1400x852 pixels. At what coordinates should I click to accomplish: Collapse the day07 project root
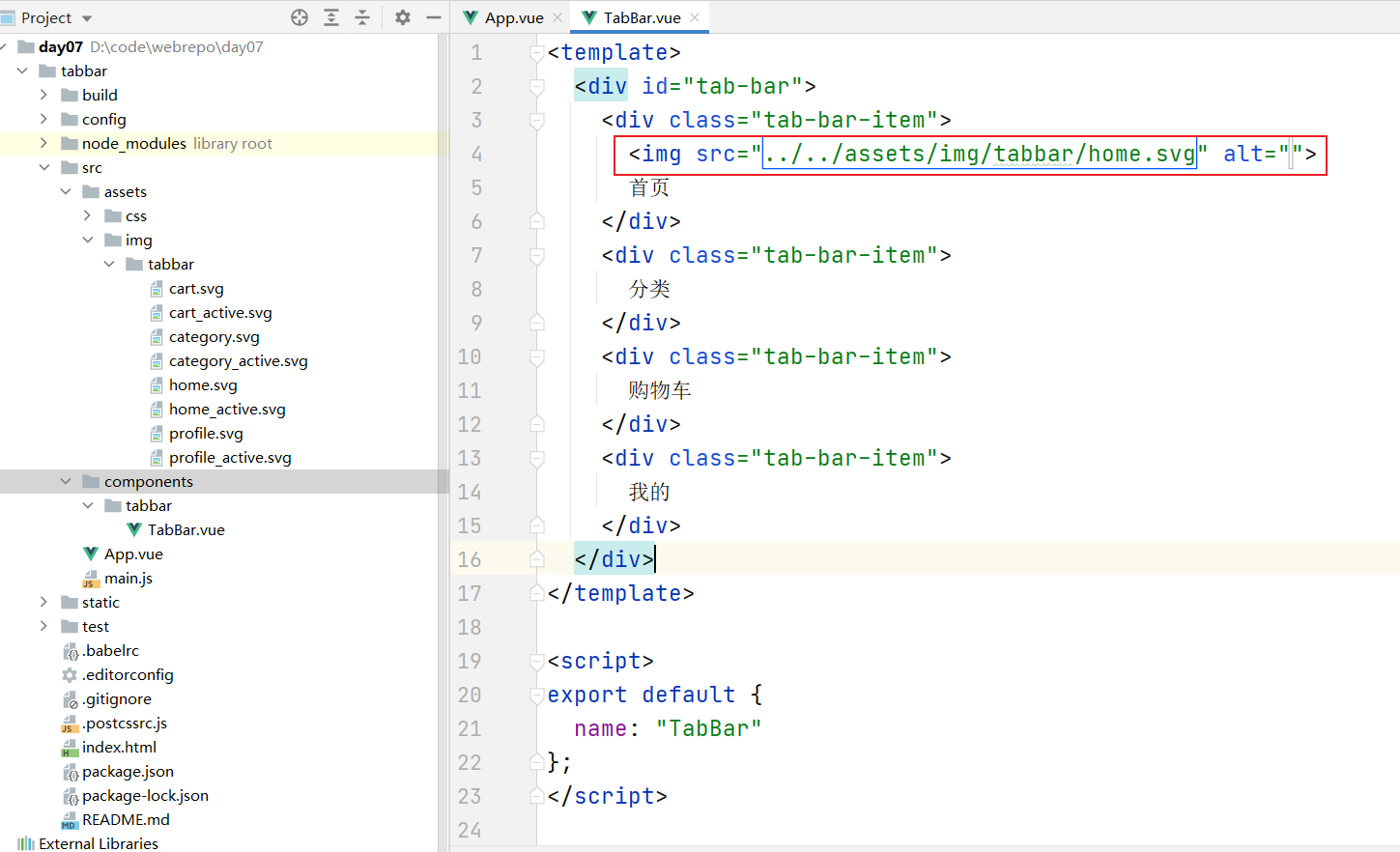pyautogui.click(x=4, y=46)
